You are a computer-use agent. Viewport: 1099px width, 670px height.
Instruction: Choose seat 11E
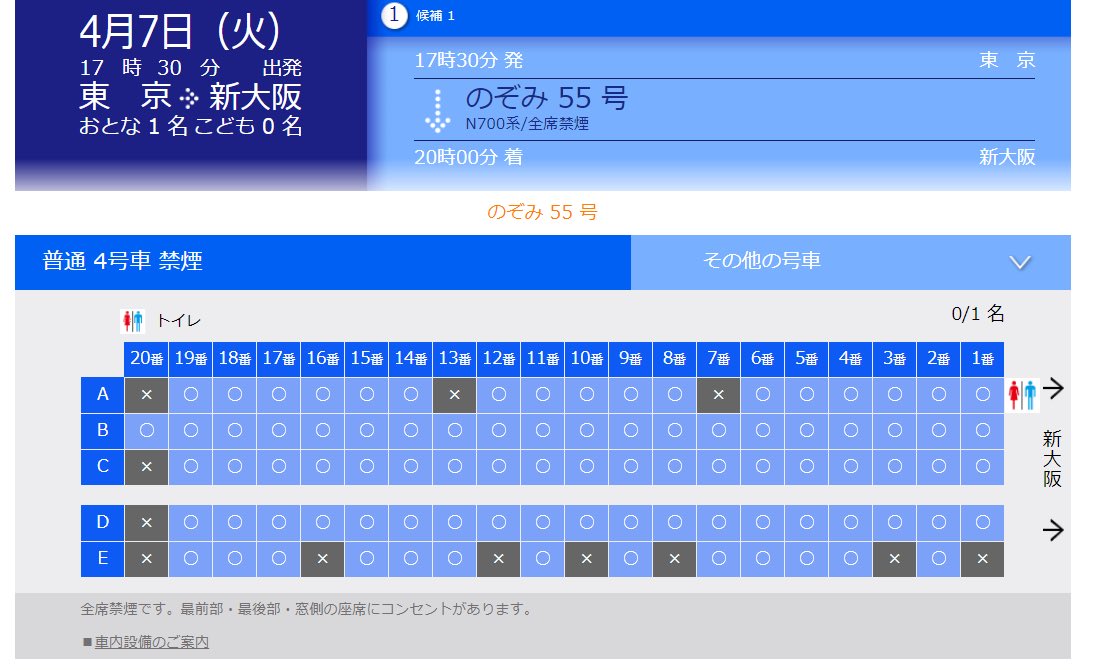542,559
